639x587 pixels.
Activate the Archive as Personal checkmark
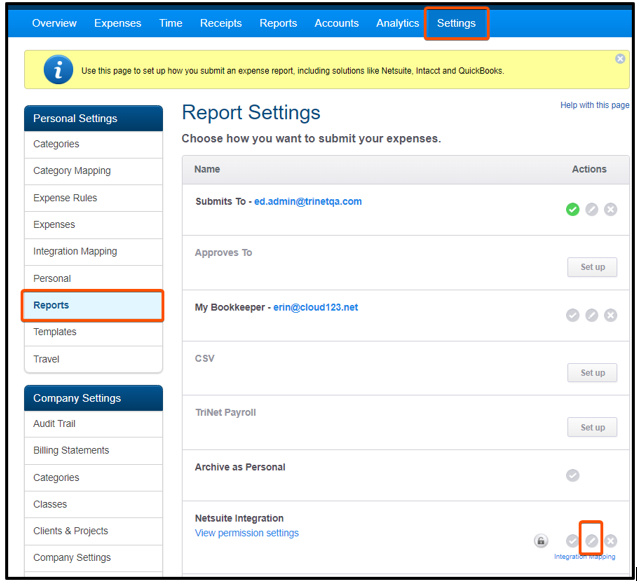(573, 475)
